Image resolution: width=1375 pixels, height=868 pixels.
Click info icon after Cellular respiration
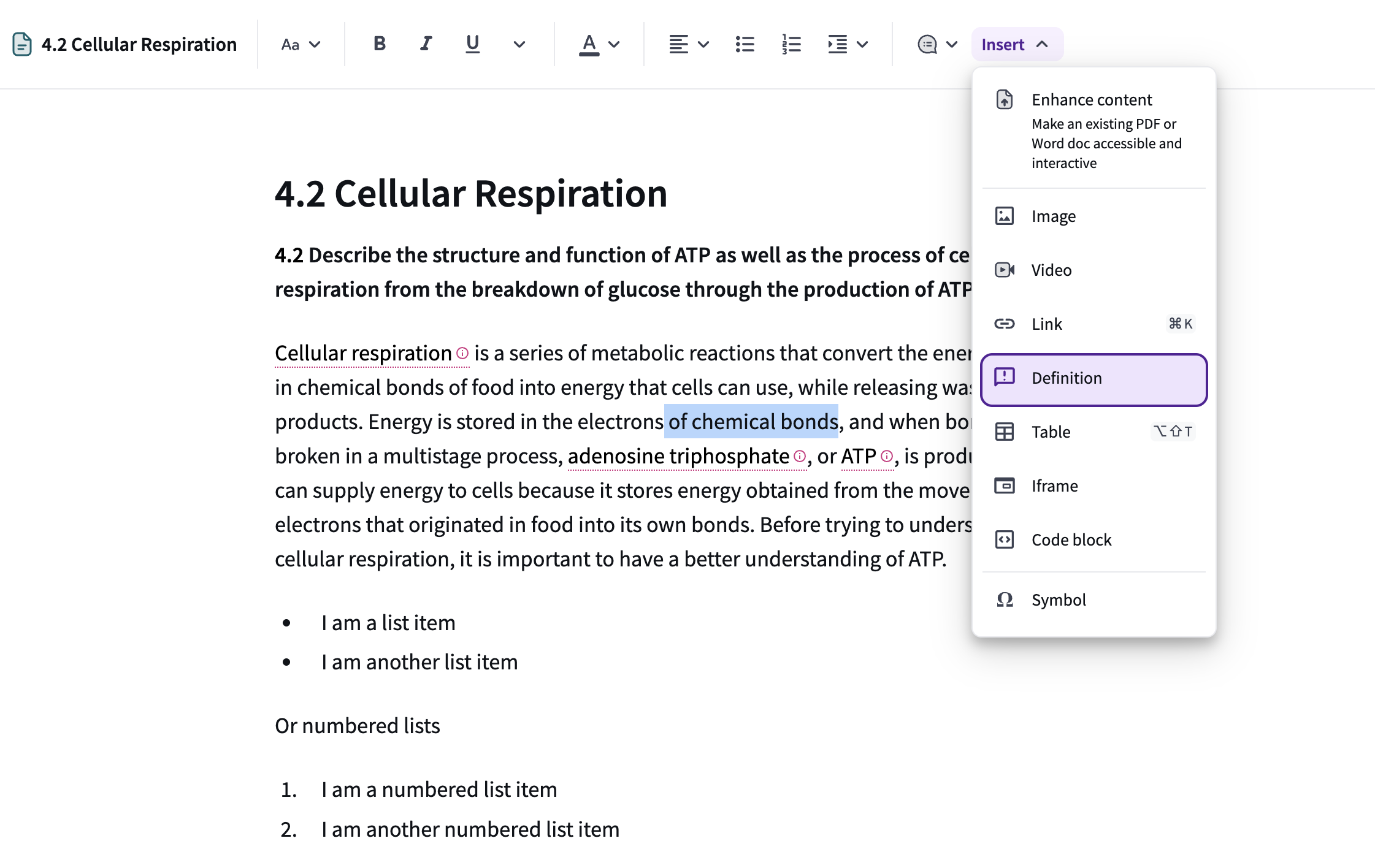pyautogui.click(x=462, y=353)
